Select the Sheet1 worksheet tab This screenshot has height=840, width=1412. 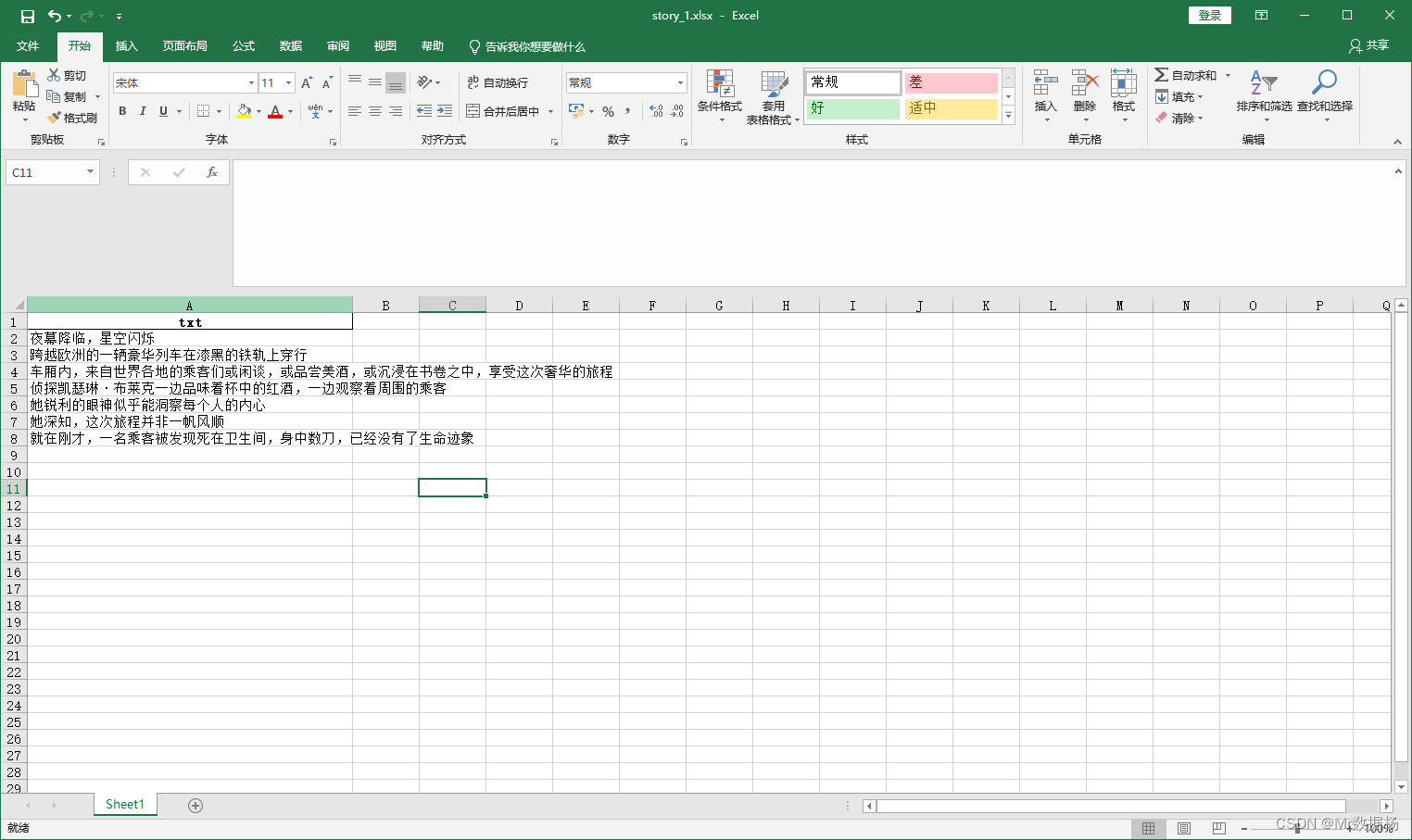125,804
